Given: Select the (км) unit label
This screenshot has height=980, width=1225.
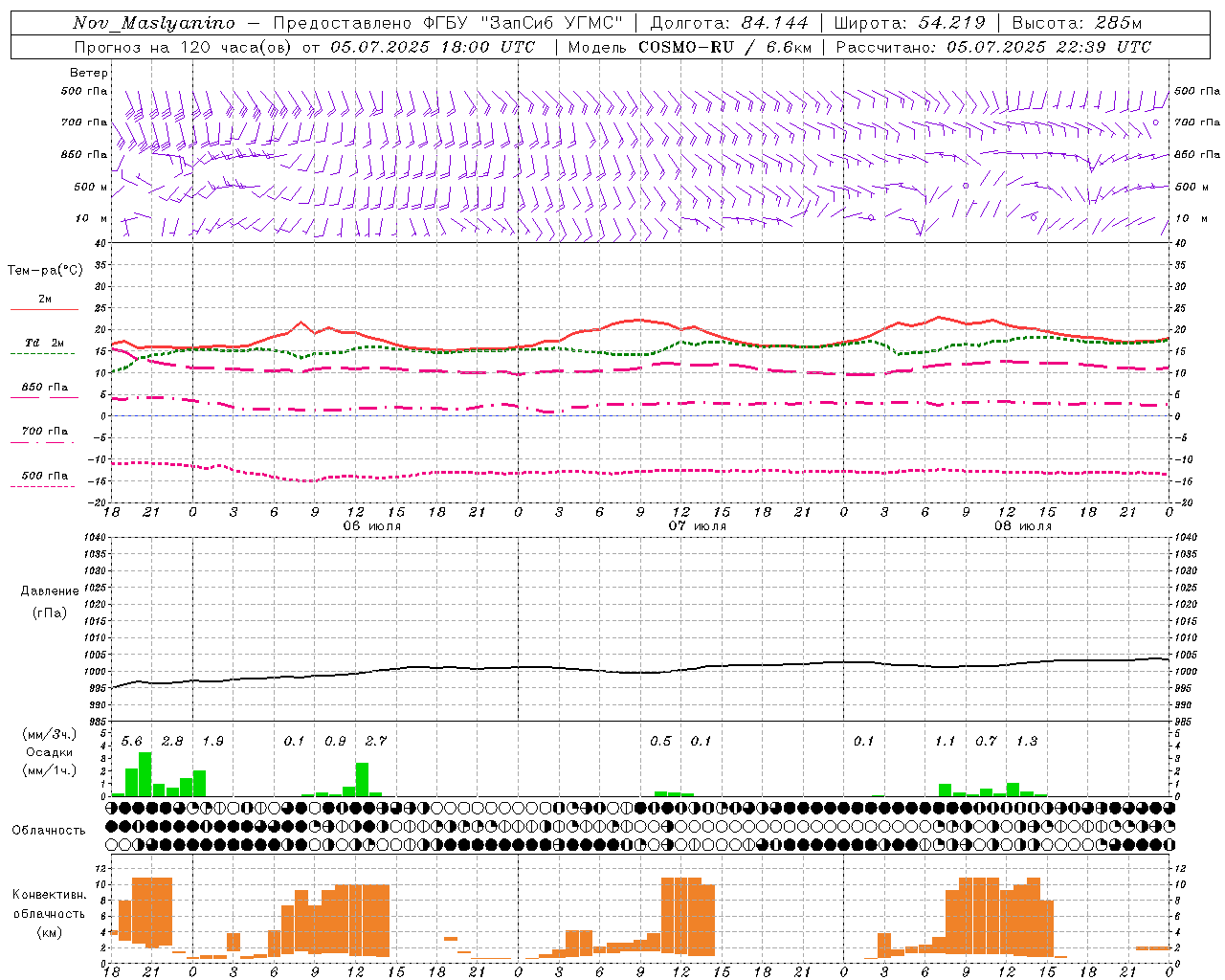Looking at the screenshot, I should click(x=49, y=933).
